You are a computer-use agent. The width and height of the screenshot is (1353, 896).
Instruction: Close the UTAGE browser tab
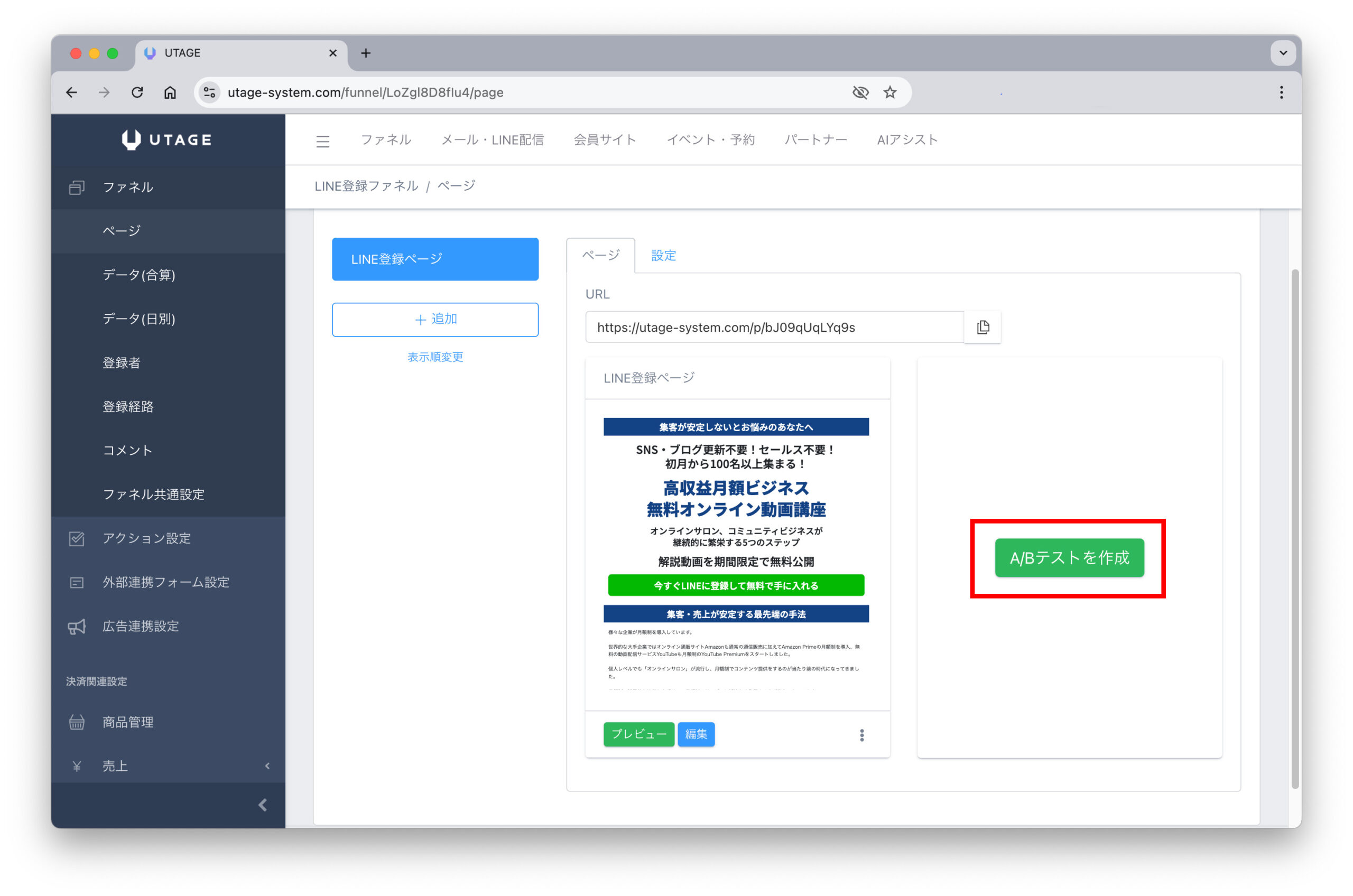click(332, 53)
